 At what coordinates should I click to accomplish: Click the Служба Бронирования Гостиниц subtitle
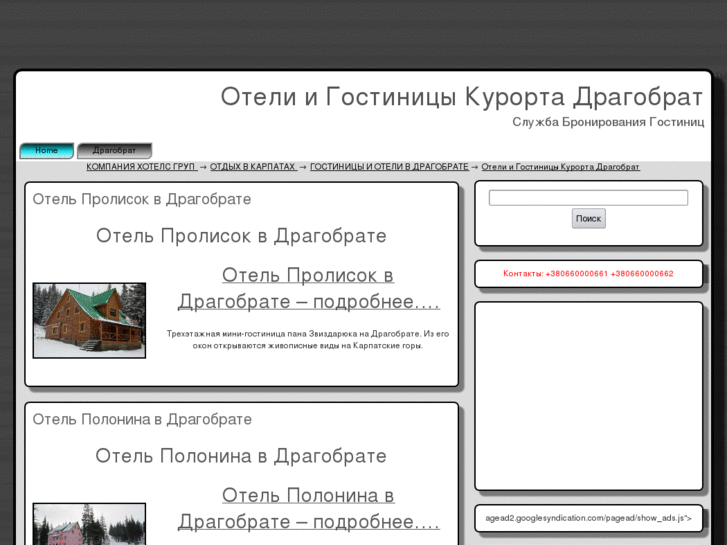[608, 122]
